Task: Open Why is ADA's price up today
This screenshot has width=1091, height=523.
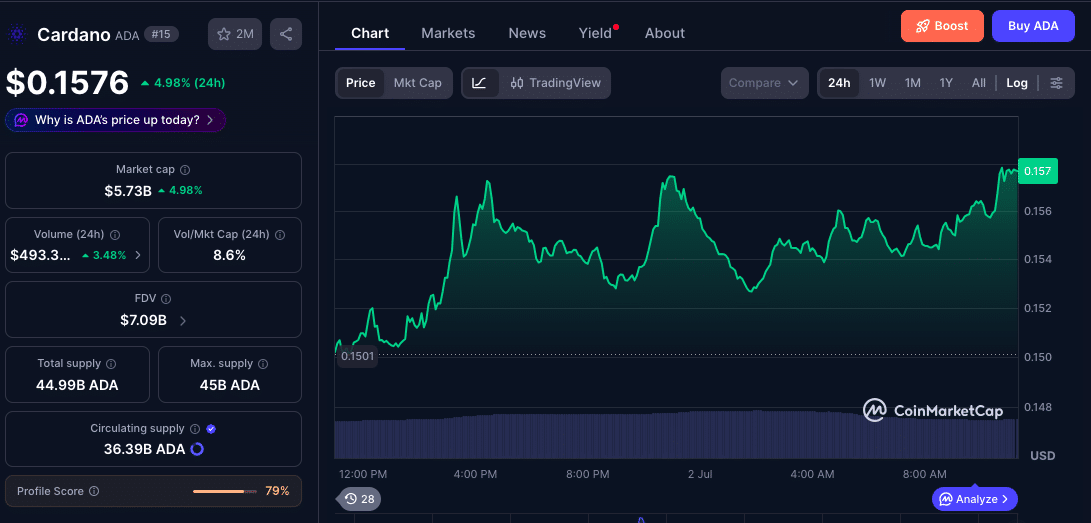Action: [x=116, y=120]
